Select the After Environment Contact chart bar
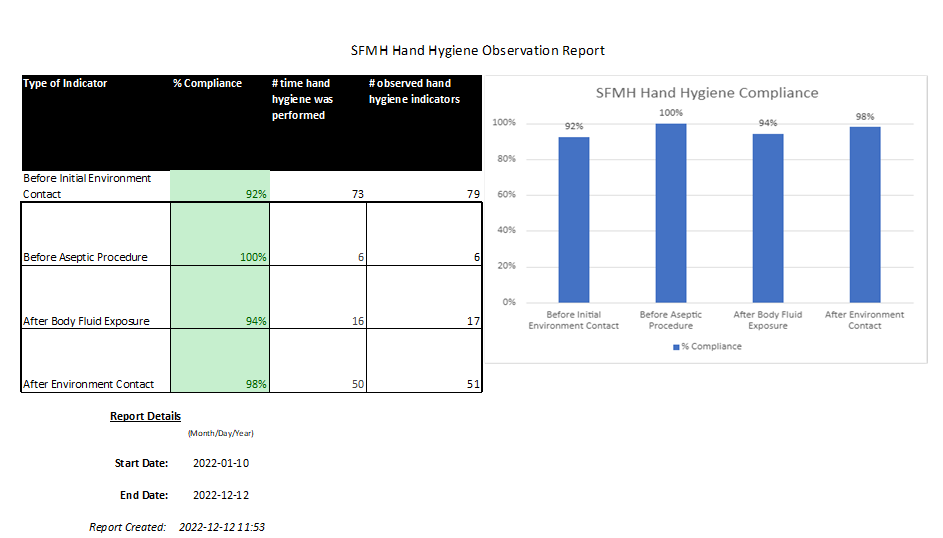This screenshot has width=943, height=538. click(865, 215)
